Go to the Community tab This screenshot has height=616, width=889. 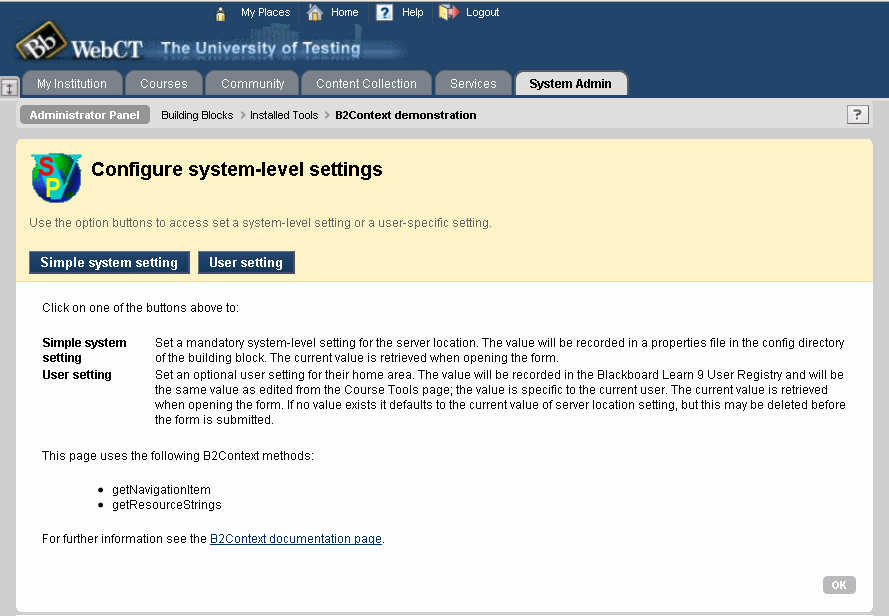click(253, 84)
